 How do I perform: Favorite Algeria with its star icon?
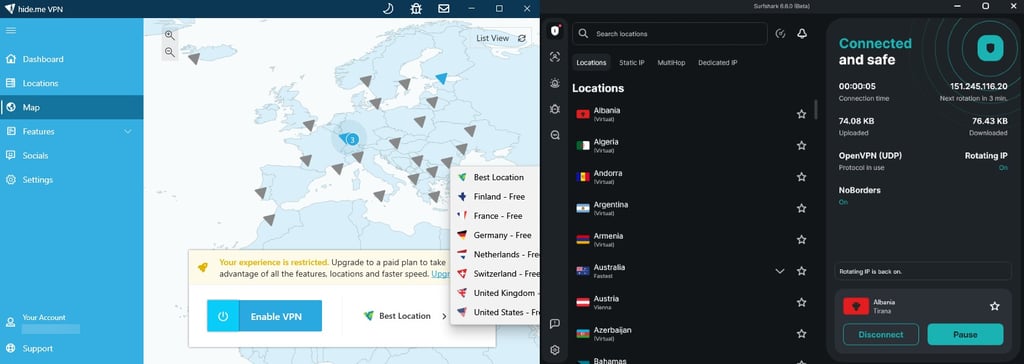(801, 146)
